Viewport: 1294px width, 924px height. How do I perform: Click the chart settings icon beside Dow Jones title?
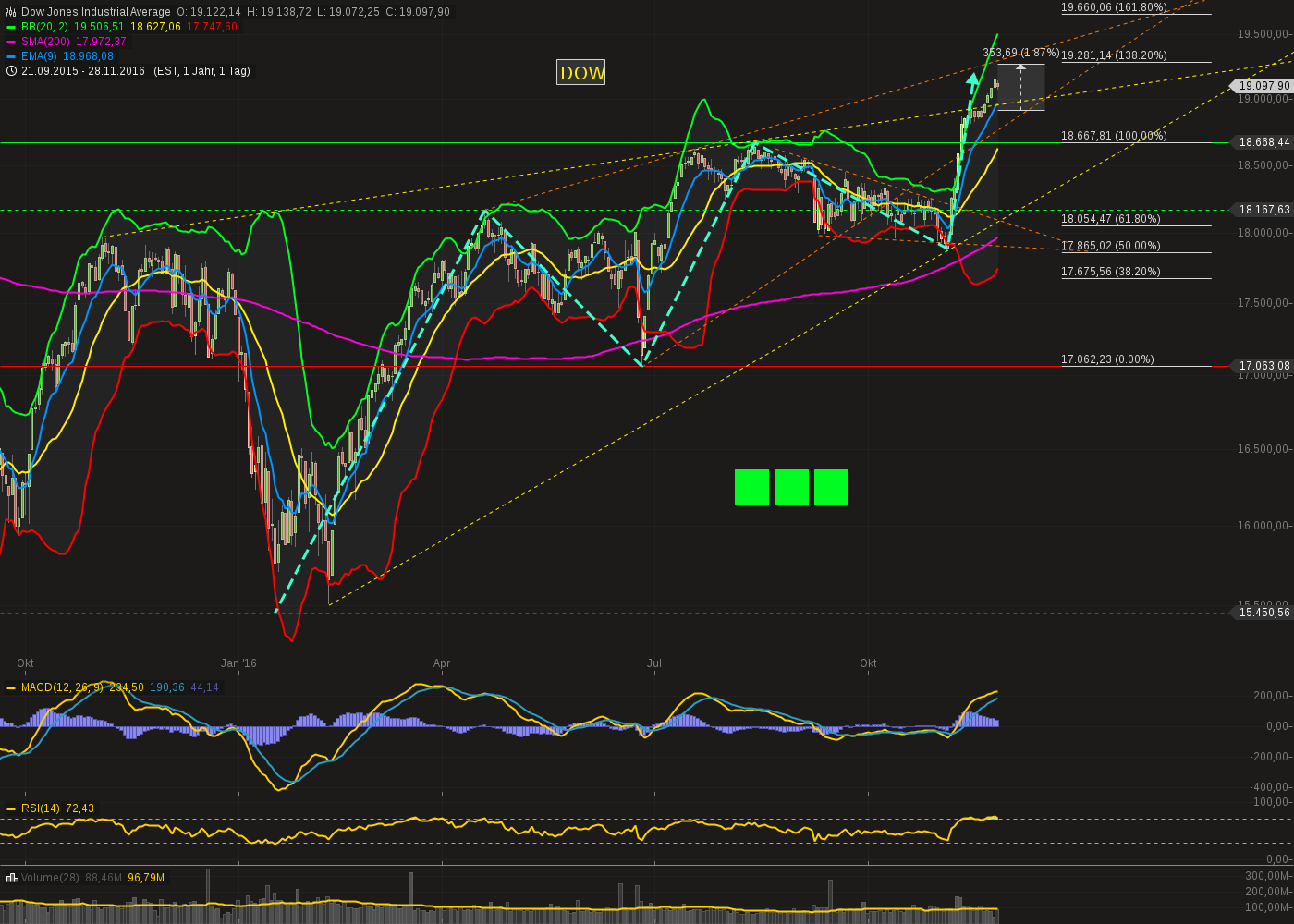(x=11, y=12)
